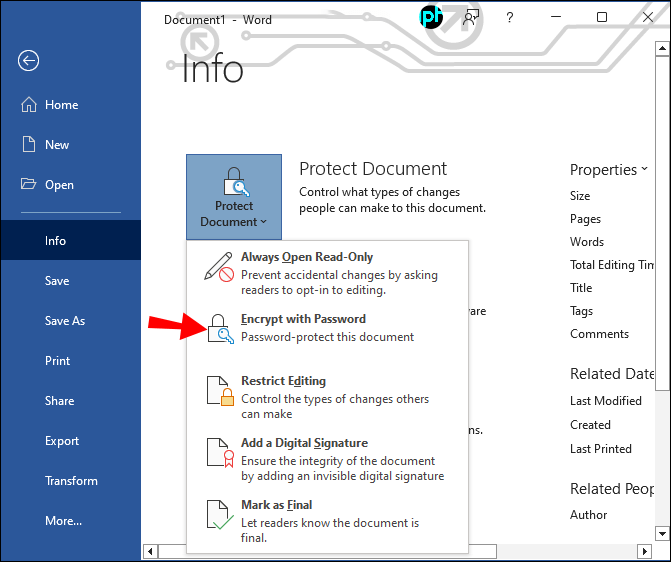Click the Encrypt with Password lock icon
Screen dimensions: 671x562
(220, 328)
